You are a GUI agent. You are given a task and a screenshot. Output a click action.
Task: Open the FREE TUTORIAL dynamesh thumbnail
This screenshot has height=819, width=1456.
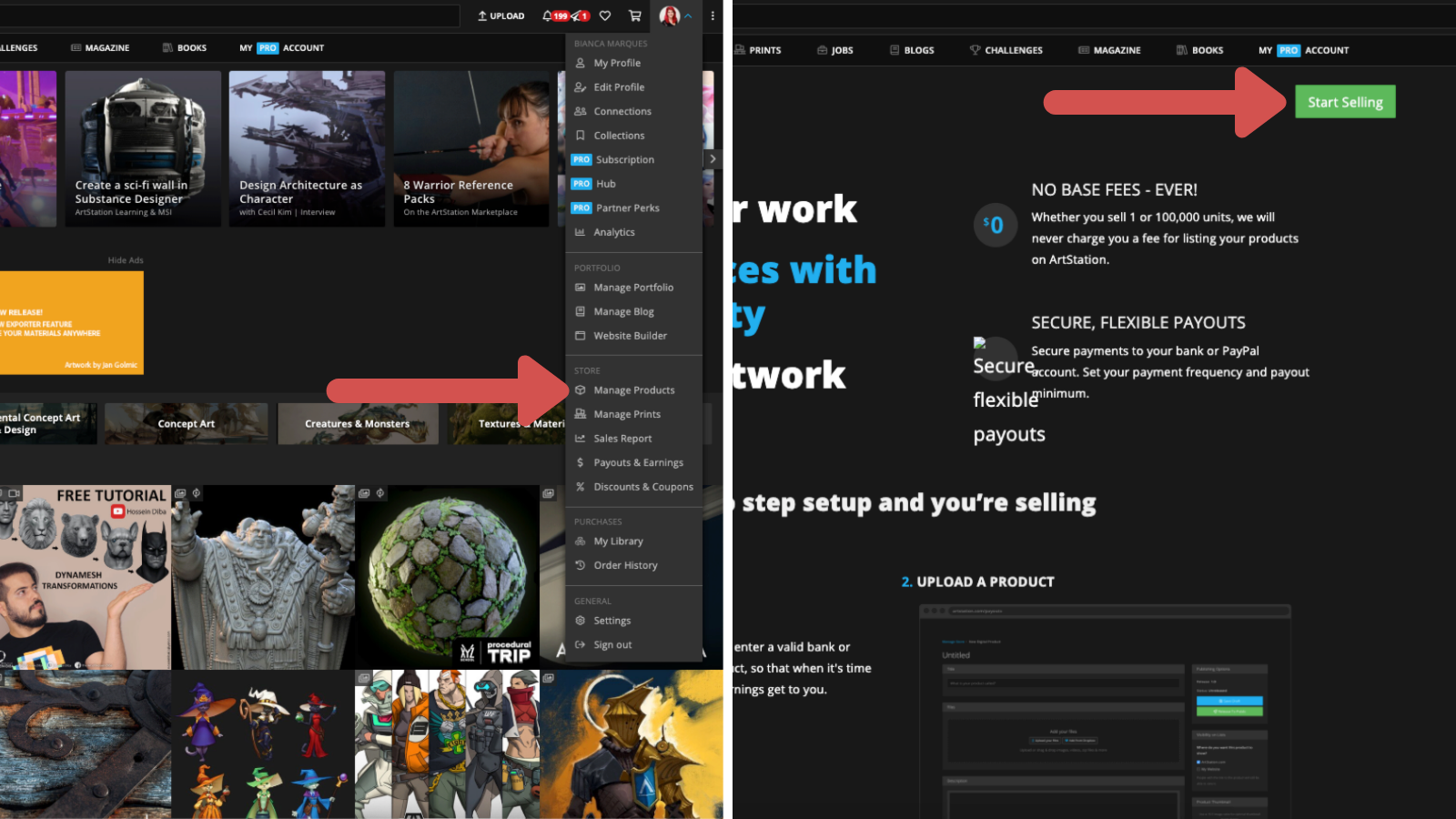(86, 577)
